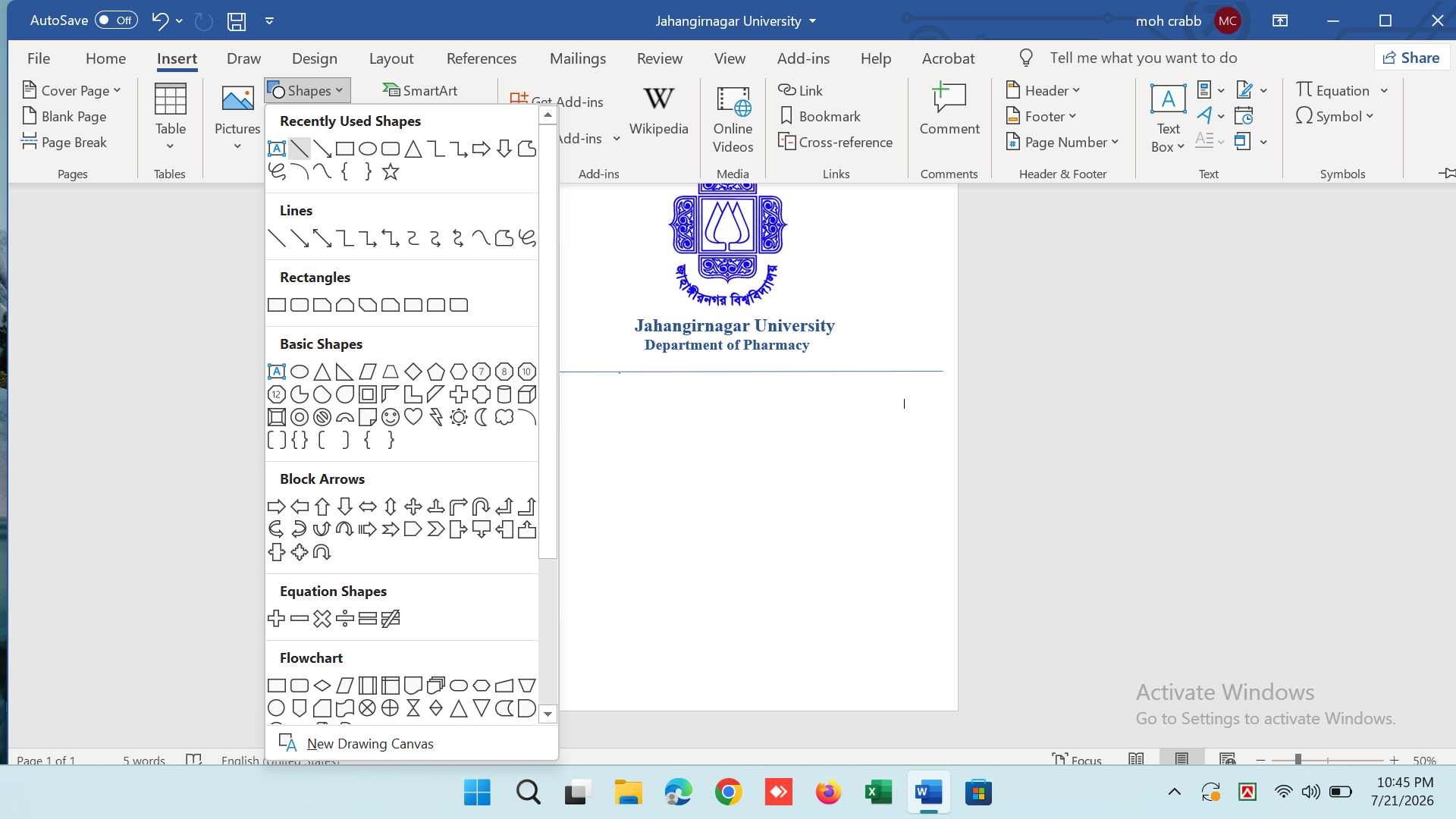1456x819 pixels.
Task: Open Google Chrome from the taskbar
Action: pyautogui.click(x=728, y=792)
